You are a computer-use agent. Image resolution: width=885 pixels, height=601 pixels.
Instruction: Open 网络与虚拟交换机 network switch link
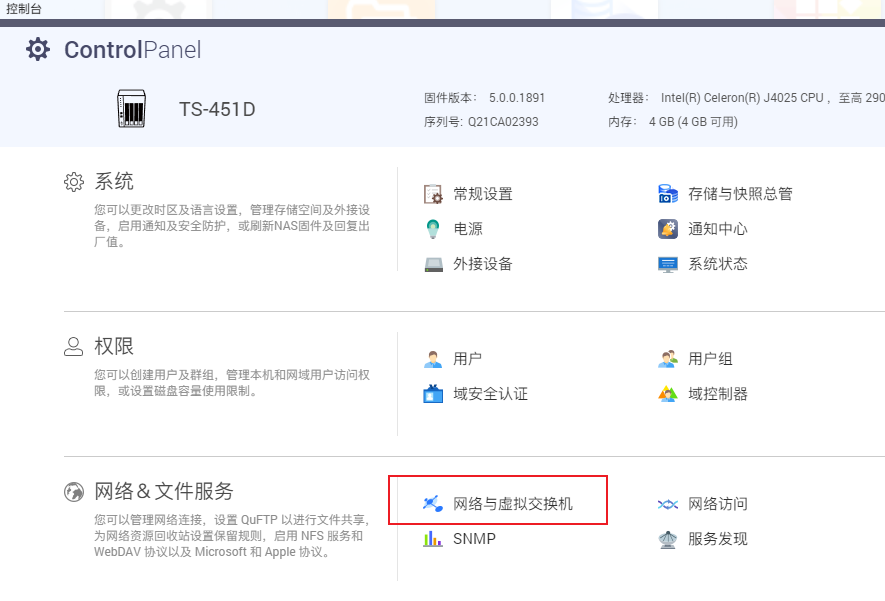pyautogui.click(x=512, y=504)
